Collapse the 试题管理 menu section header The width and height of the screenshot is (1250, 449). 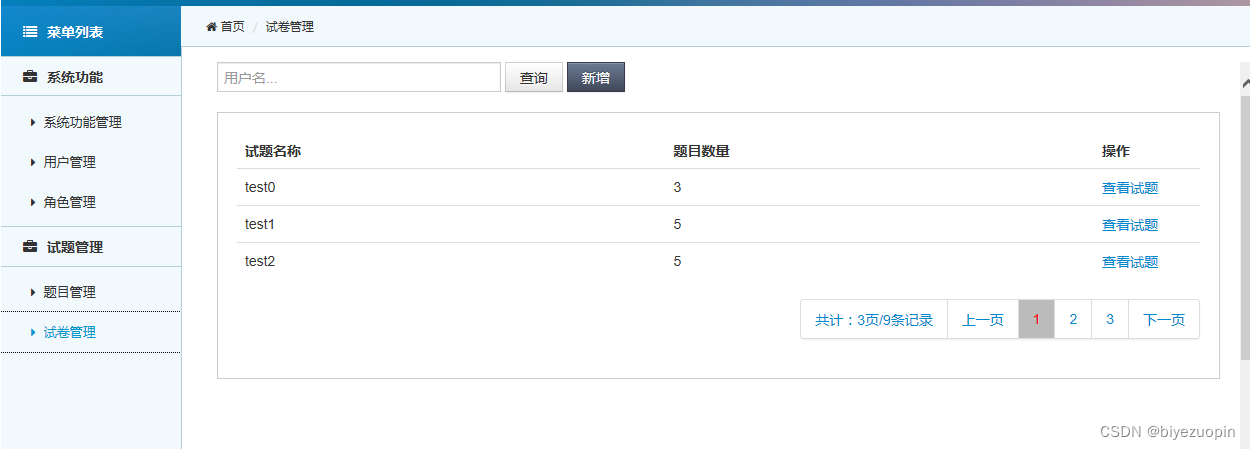[x=90, y=247]
